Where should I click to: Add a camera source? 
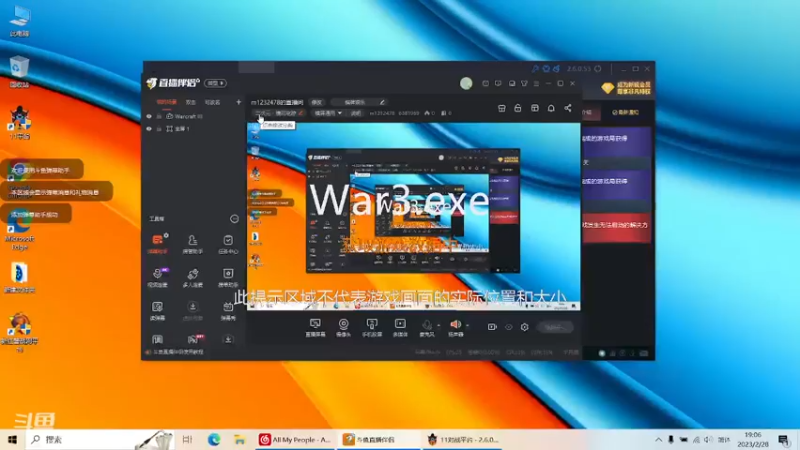coord(343,327)
